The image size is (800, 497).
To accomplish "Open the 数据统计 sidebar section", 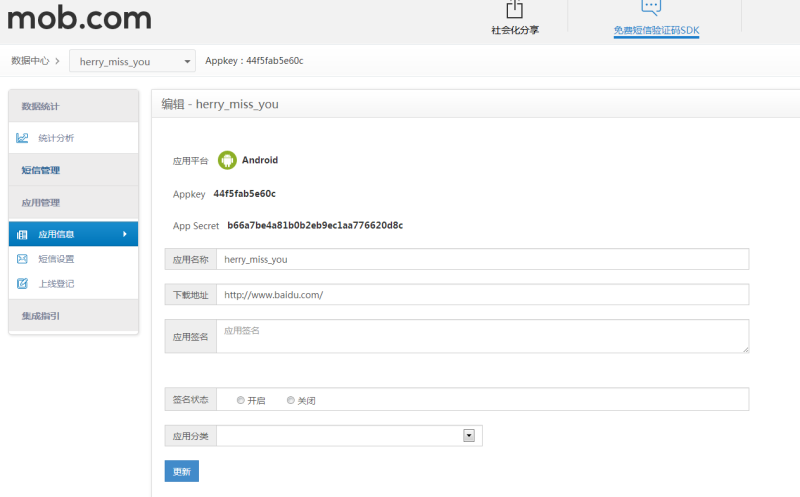I will click(41, 106).
